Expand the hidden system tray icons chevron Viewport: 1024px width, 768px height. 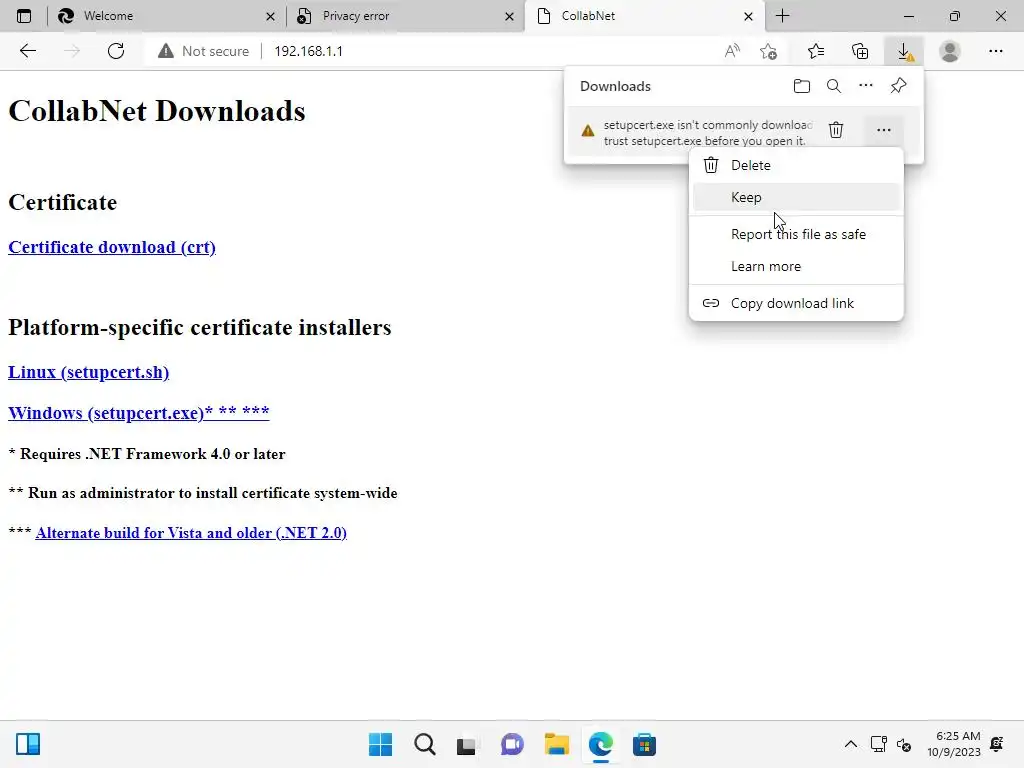[850, 744]
